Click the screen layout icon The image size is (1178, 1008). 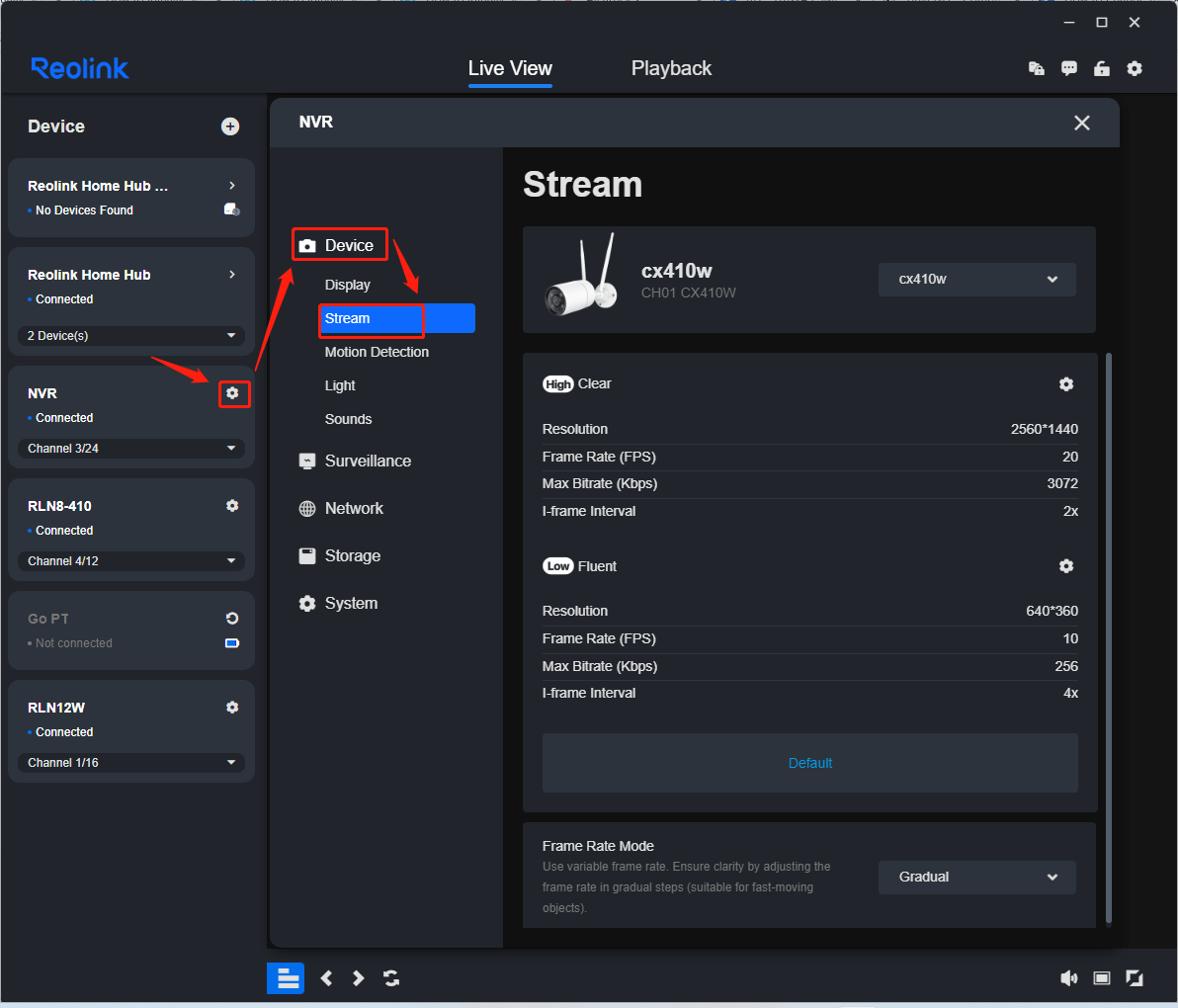(1101, 978)
